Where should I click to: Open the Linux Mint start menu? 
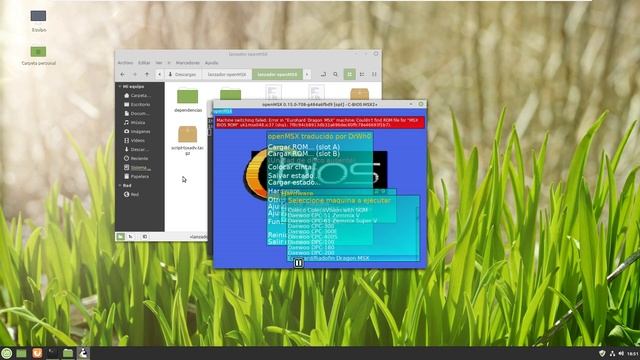coord(7,353)
